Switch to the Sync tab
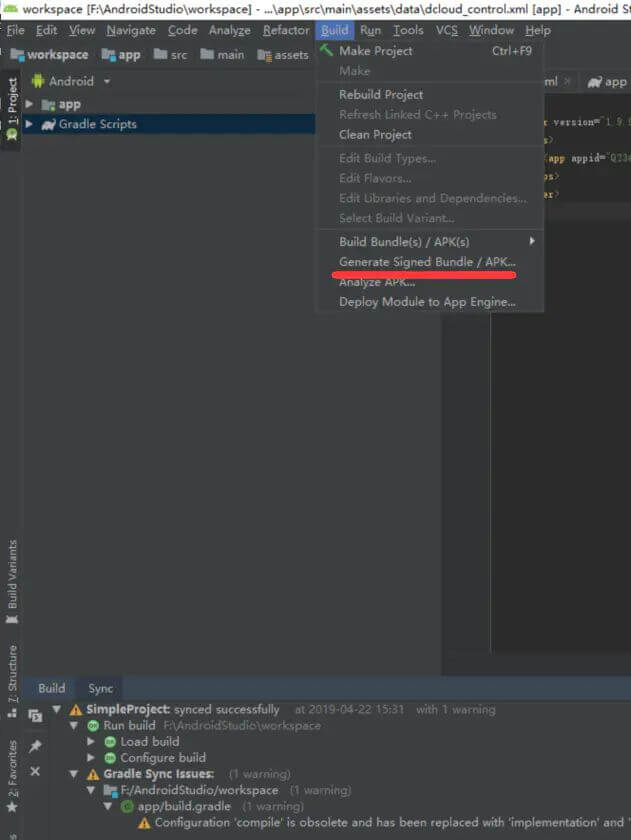This screenshot has height=840, width=631. click(x=100, y=688)
